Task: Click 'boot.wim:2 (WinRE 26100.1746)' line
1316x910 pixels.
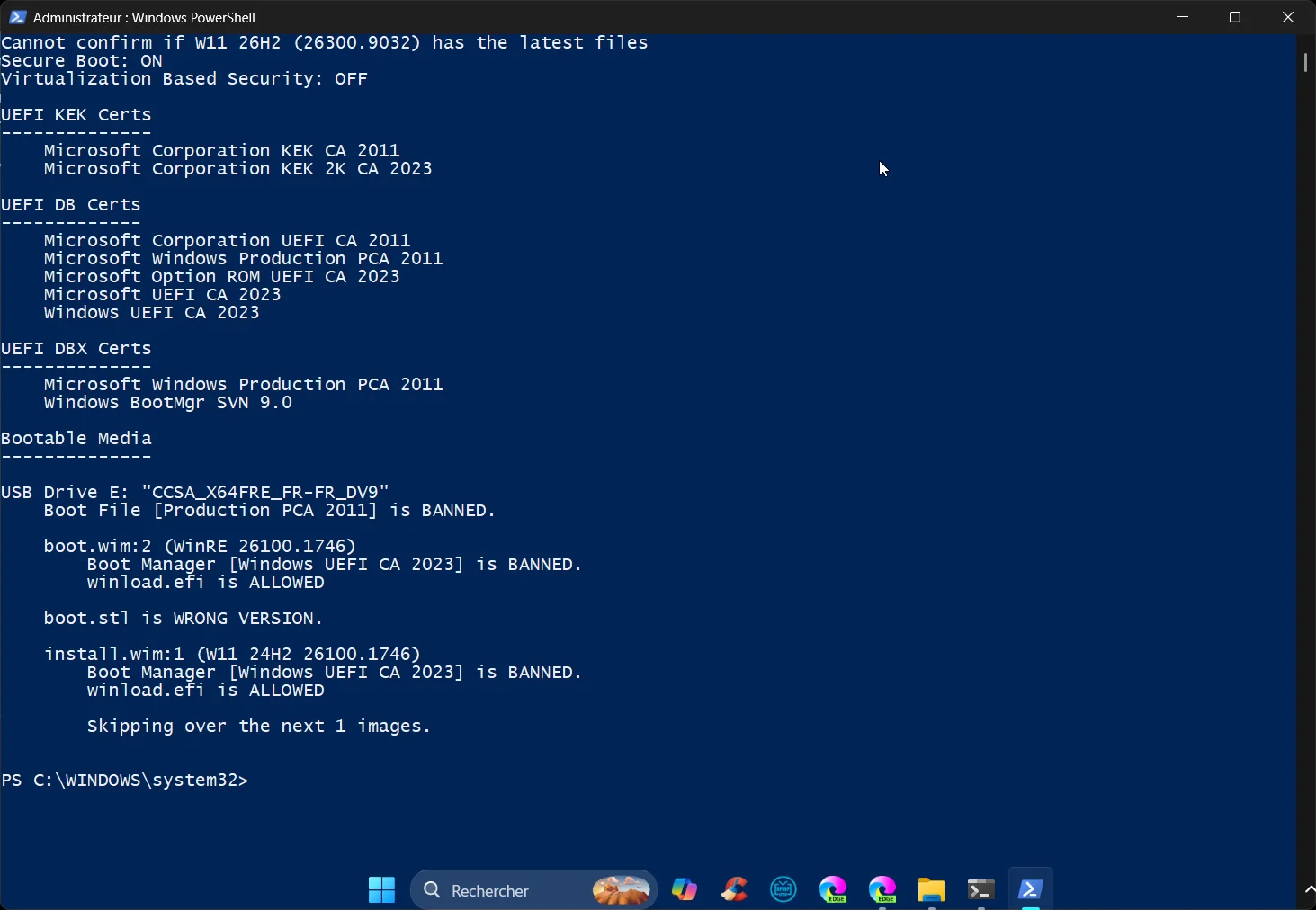Action: click(201, 547)
